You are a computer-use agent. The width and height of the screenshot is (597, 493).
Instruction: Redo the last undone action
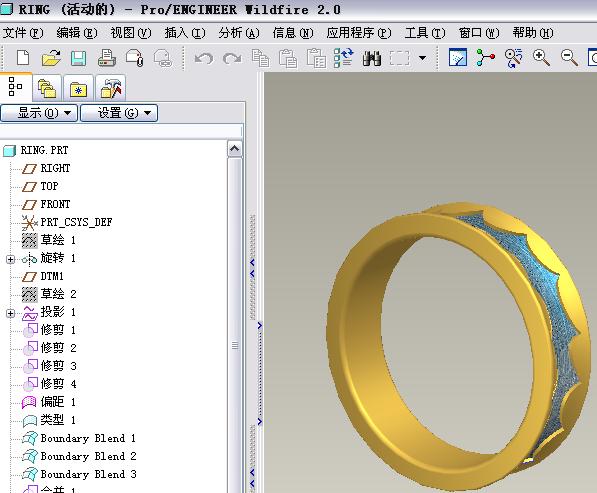click(232, 59)
